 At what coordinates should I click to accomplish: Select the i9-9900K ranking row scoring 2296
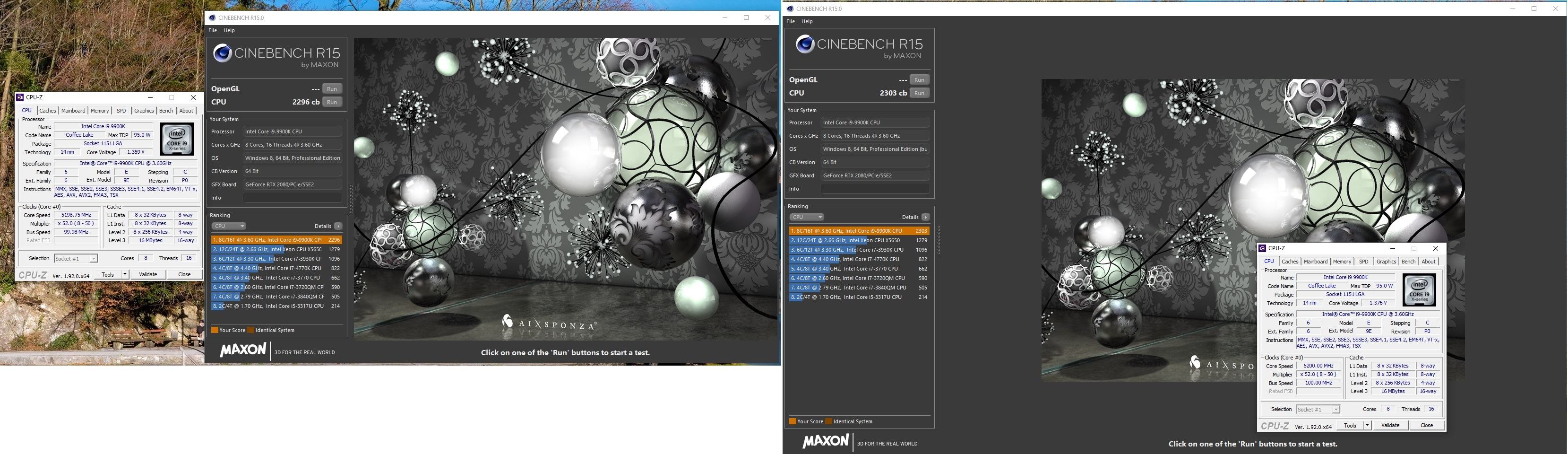point(276,240)
